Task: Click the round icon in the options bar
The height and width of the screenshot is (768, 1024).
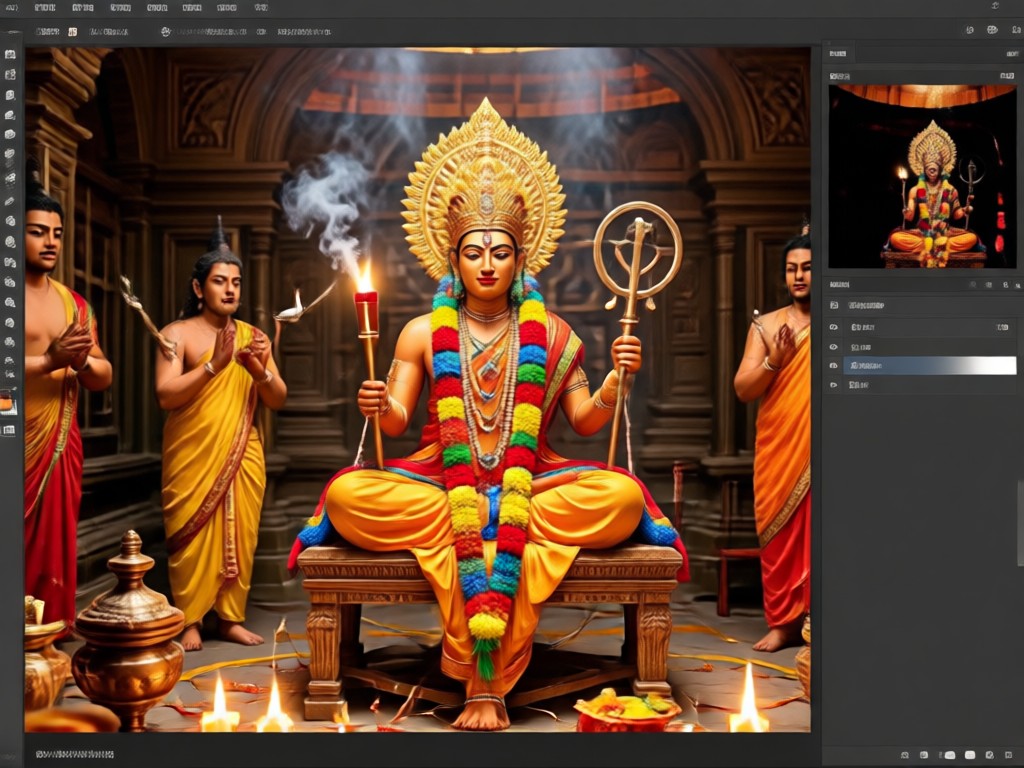Action: (166, 31)
